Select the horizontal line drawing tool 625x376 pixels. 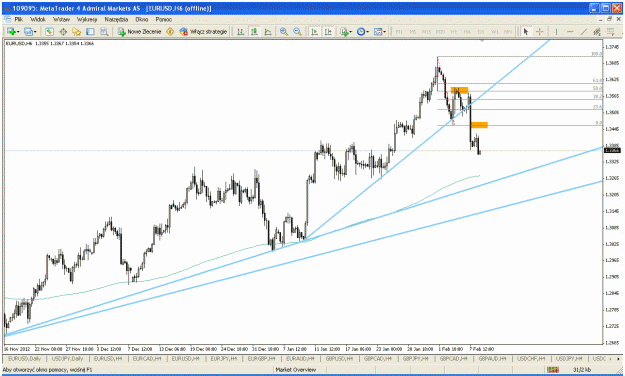(570, 31)
